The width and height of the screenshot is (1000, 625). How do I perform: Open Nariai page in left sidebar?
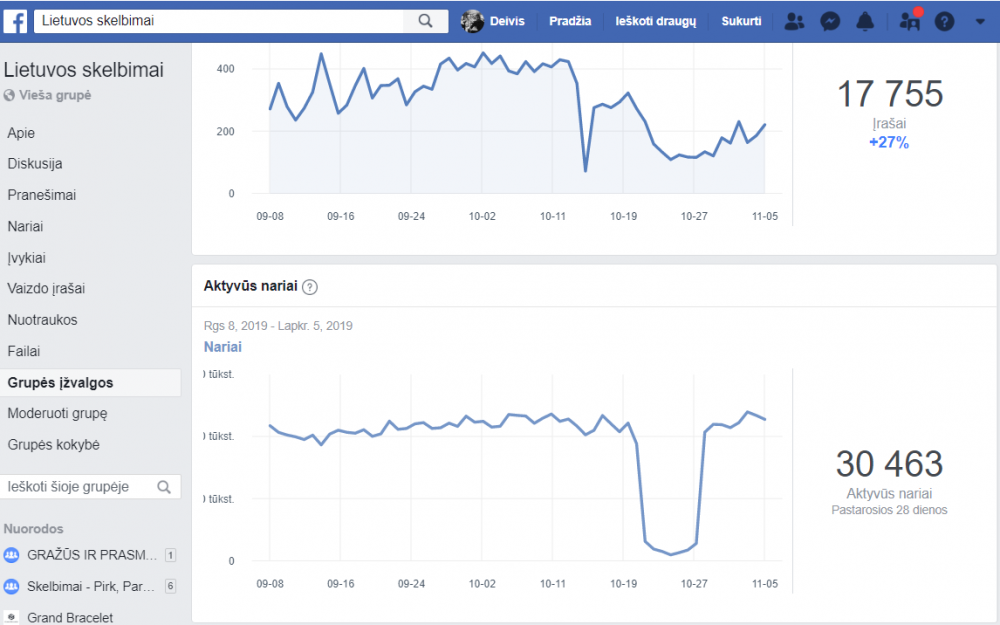[x=26, y=226]
